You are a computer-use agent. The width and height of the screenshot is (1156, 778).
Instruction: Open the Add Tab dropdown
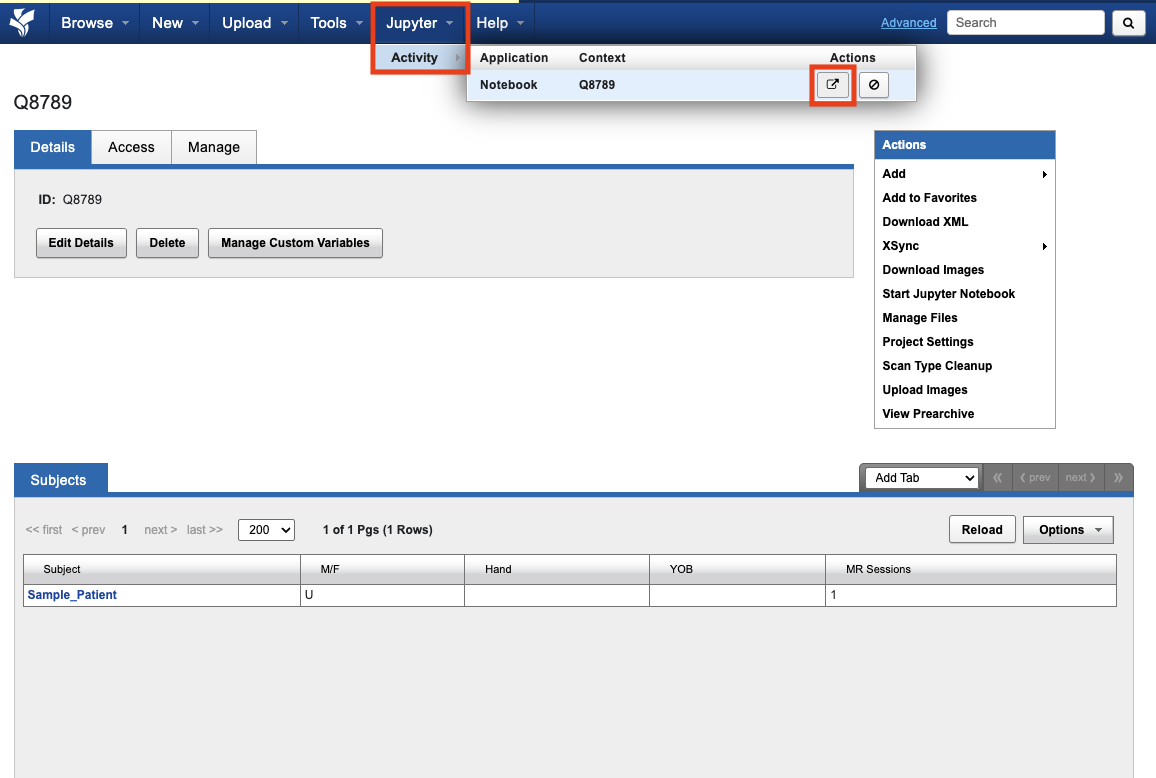[920, 478]
